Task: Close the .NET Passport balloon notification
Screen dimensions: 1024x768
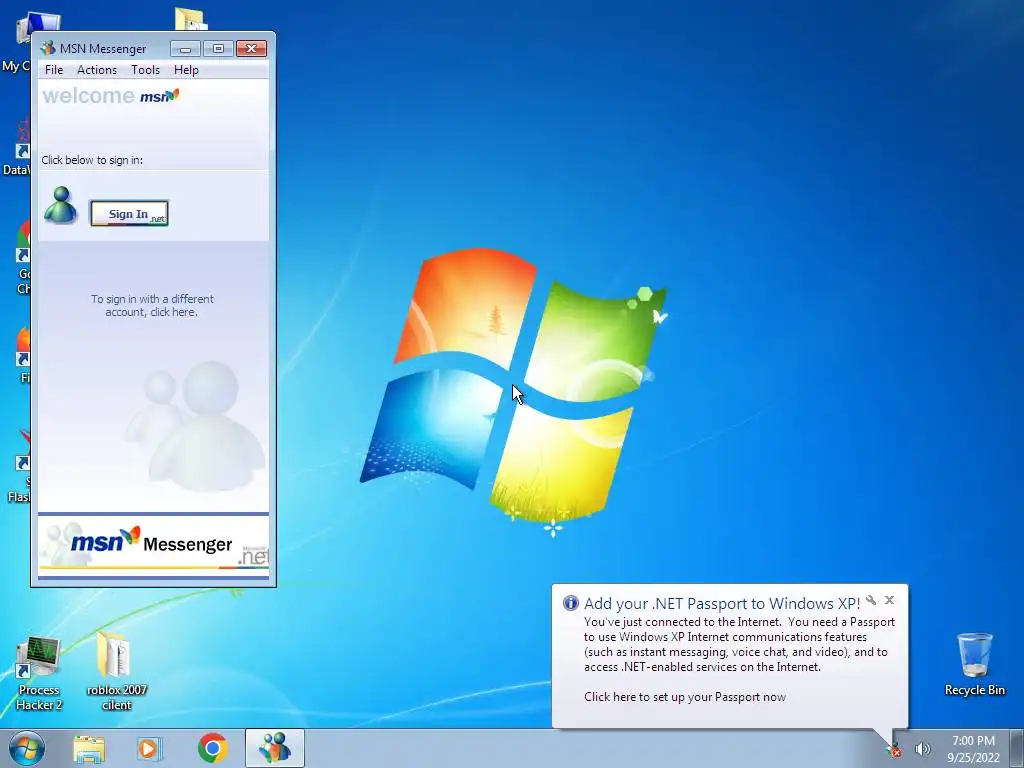Action: click(889, 600)
